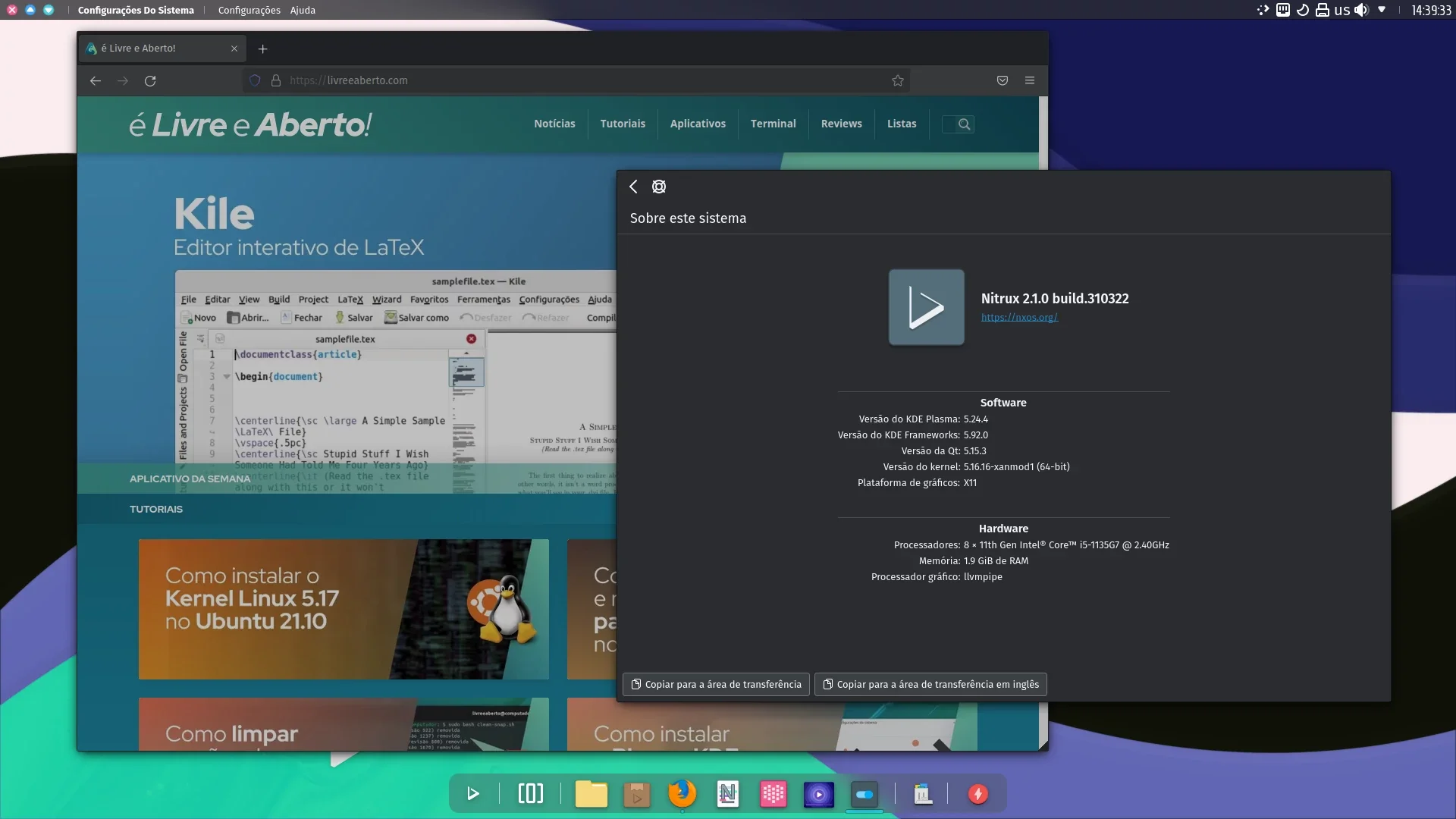Launch the file manager from the dock
This screenshot has height=819, width=1456.
(x=591, y=794)
